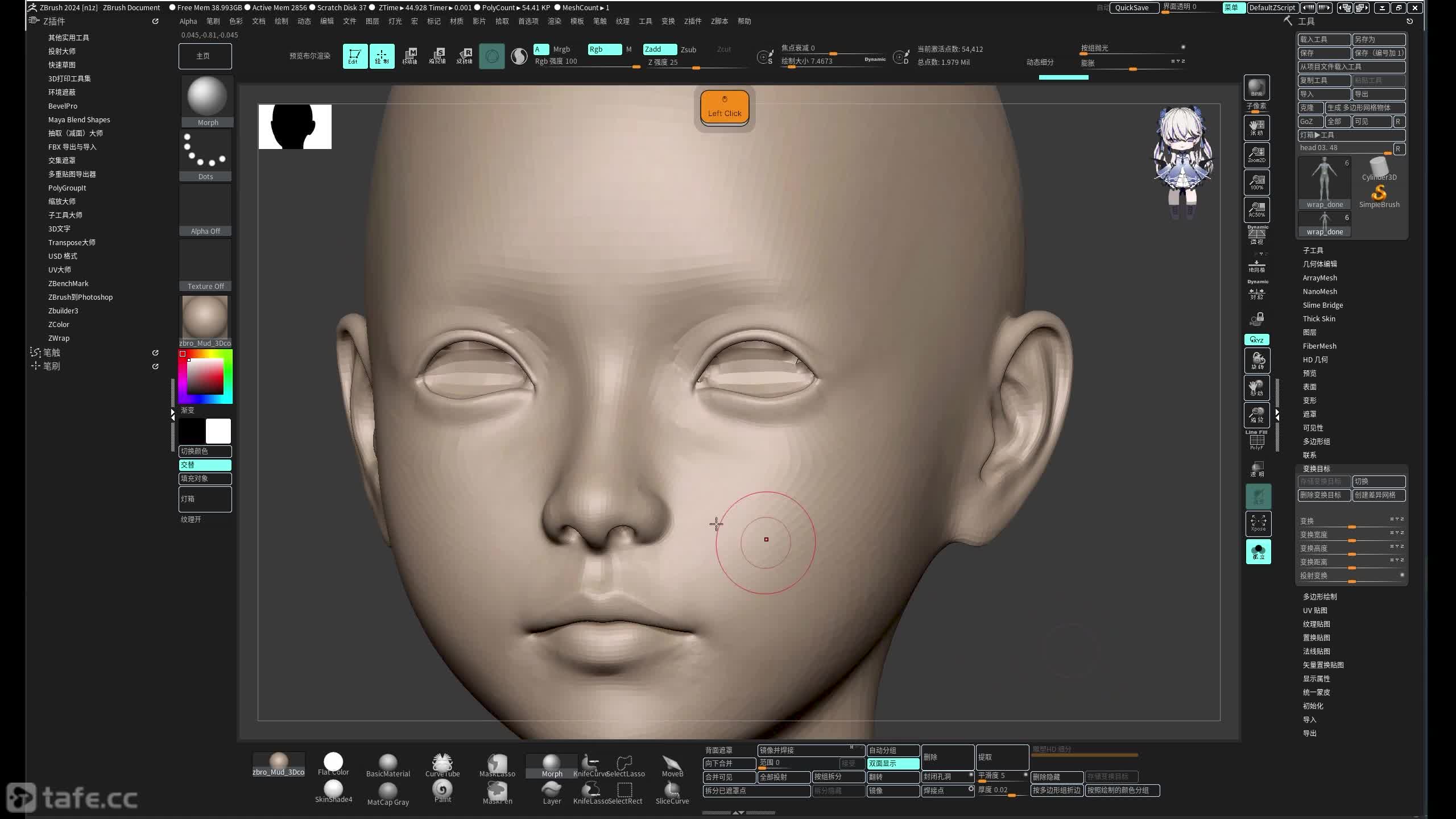Click the 载入工具 (Load Tool) button

pyautogui.click(x=1324, y=39)
